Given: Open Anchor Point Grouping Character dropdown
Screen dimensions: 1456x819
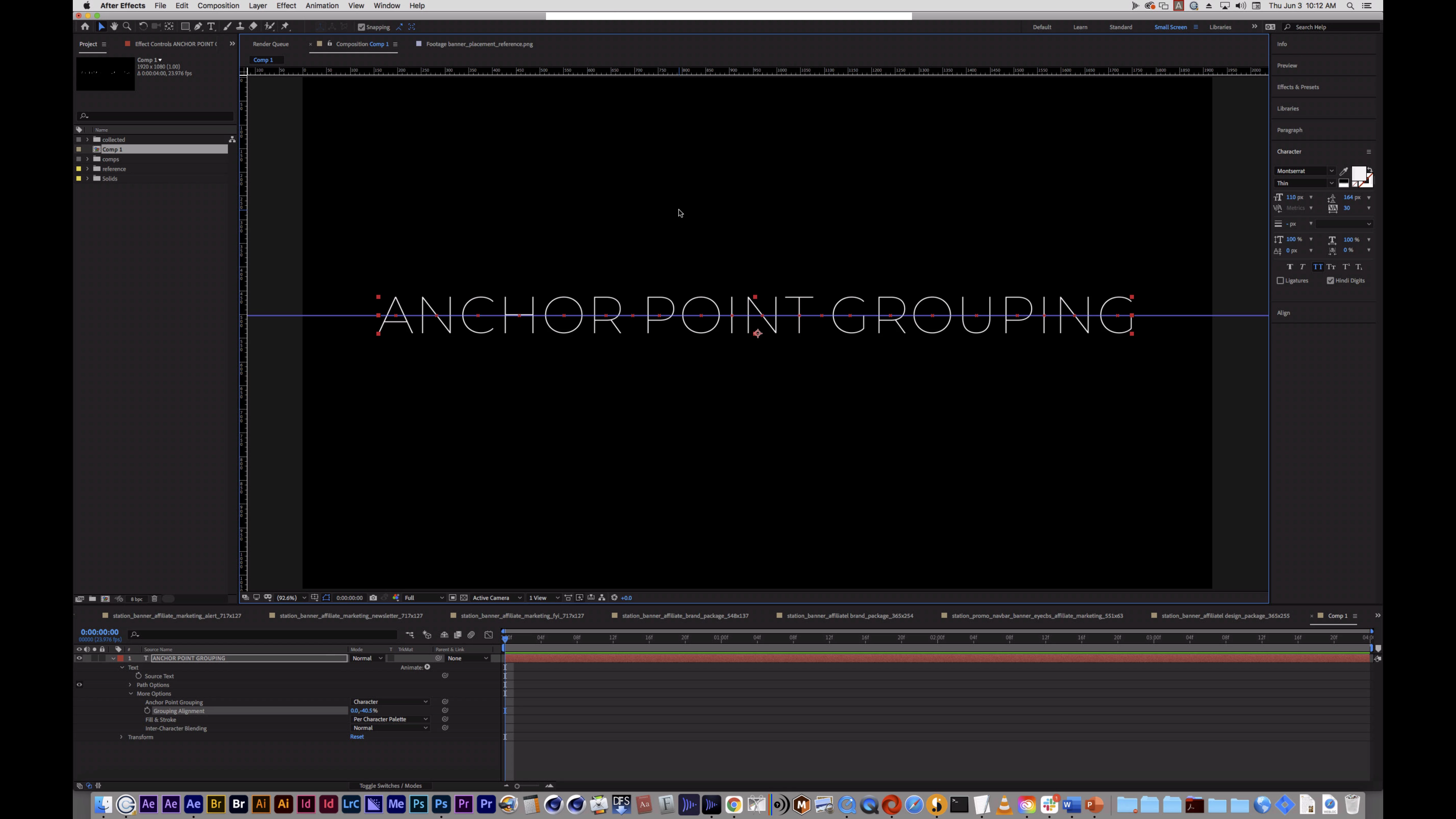Looking at the screenshot, I should 390,702.
